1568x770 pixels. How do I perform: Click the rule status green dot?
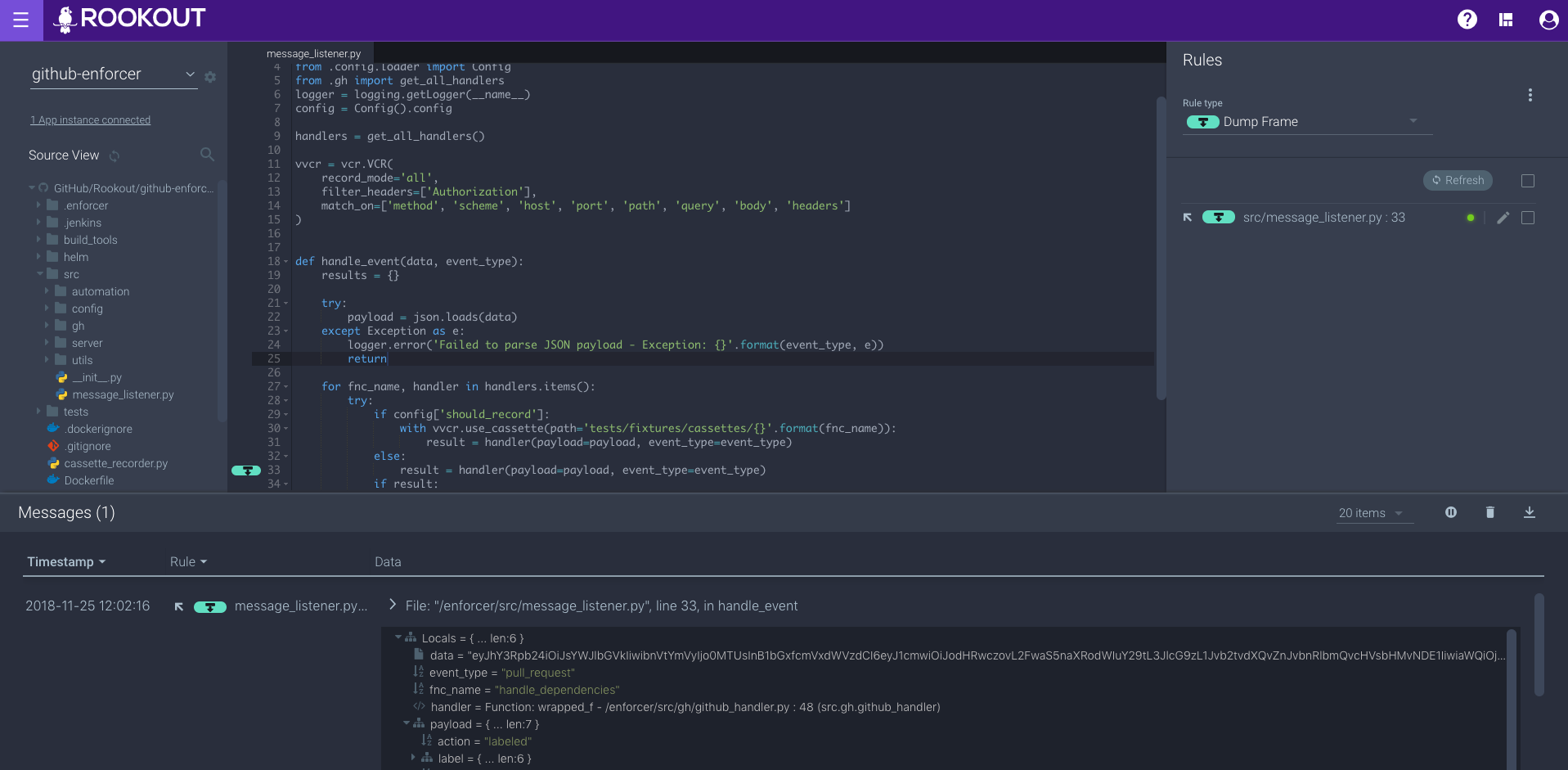click(x=1471, y=218)
